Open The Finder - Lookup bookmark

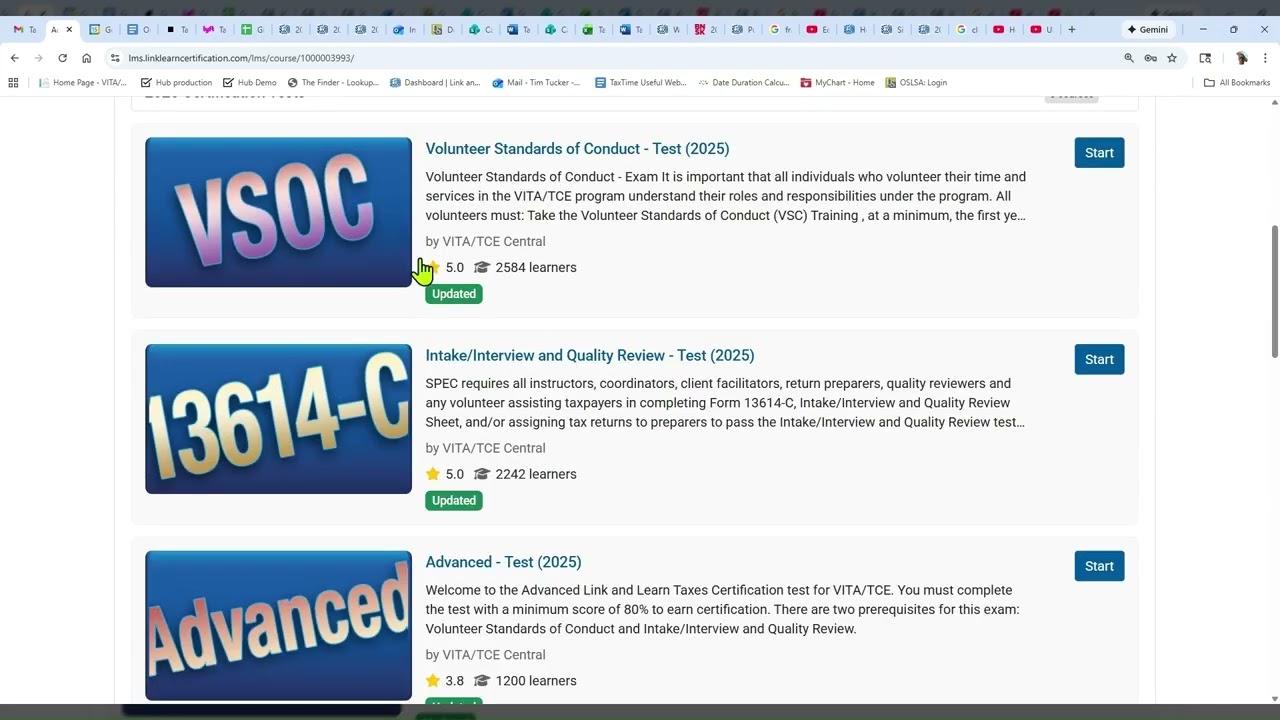pyautogui.click(x=333, y=83)
